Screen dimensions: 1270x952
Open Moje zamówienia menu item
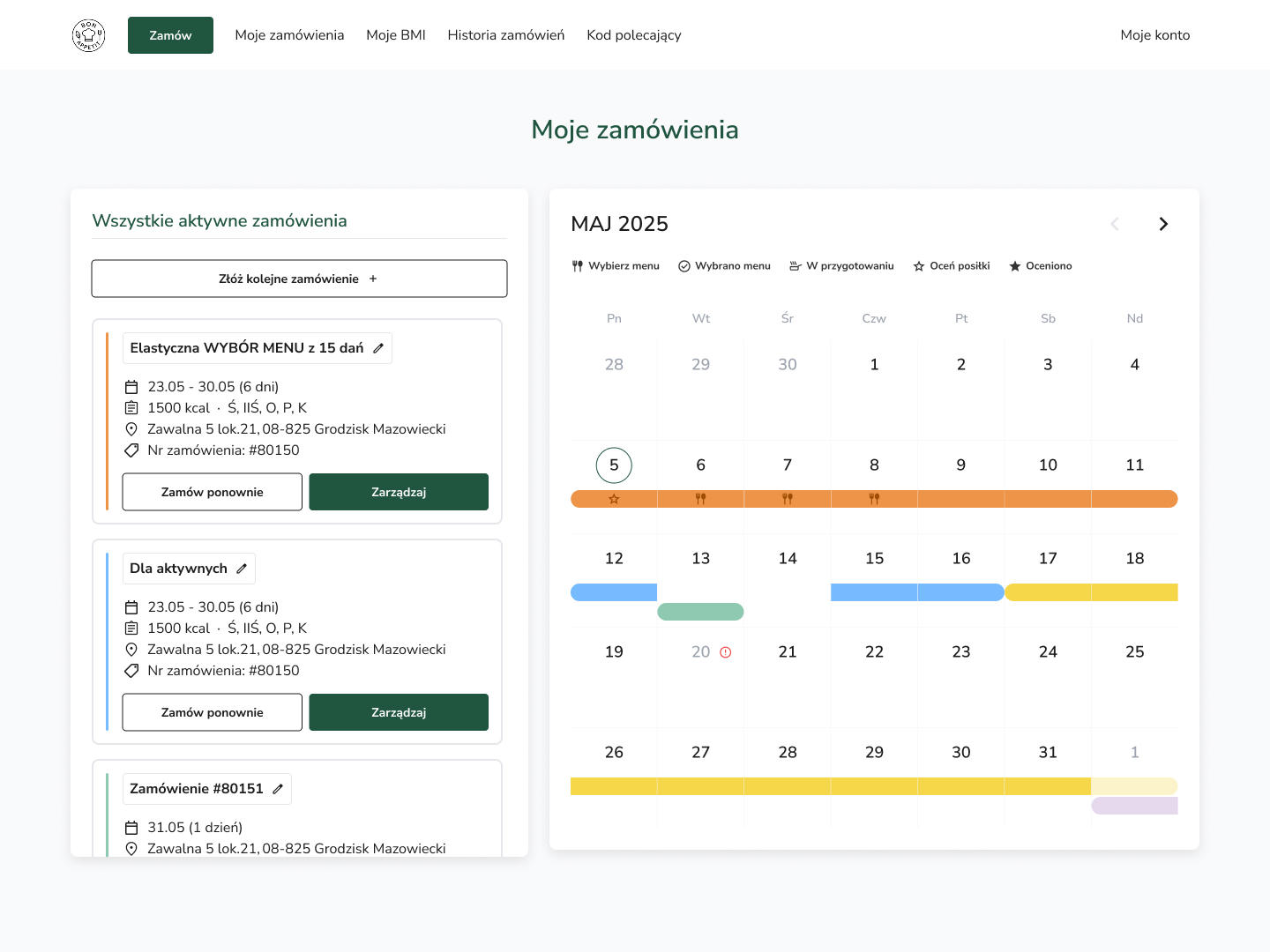point(289,35)
